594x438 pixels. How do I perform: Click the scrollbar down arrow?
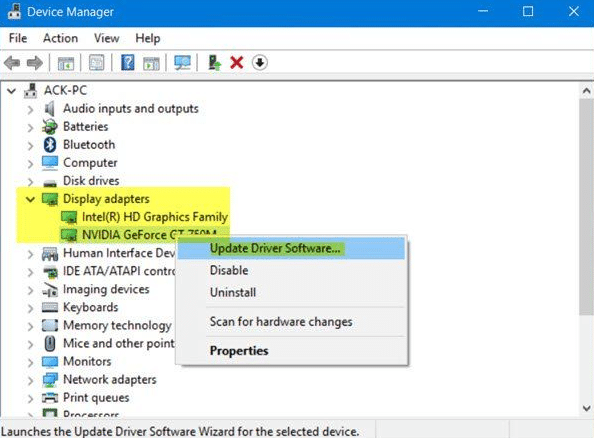click(586, 408)
